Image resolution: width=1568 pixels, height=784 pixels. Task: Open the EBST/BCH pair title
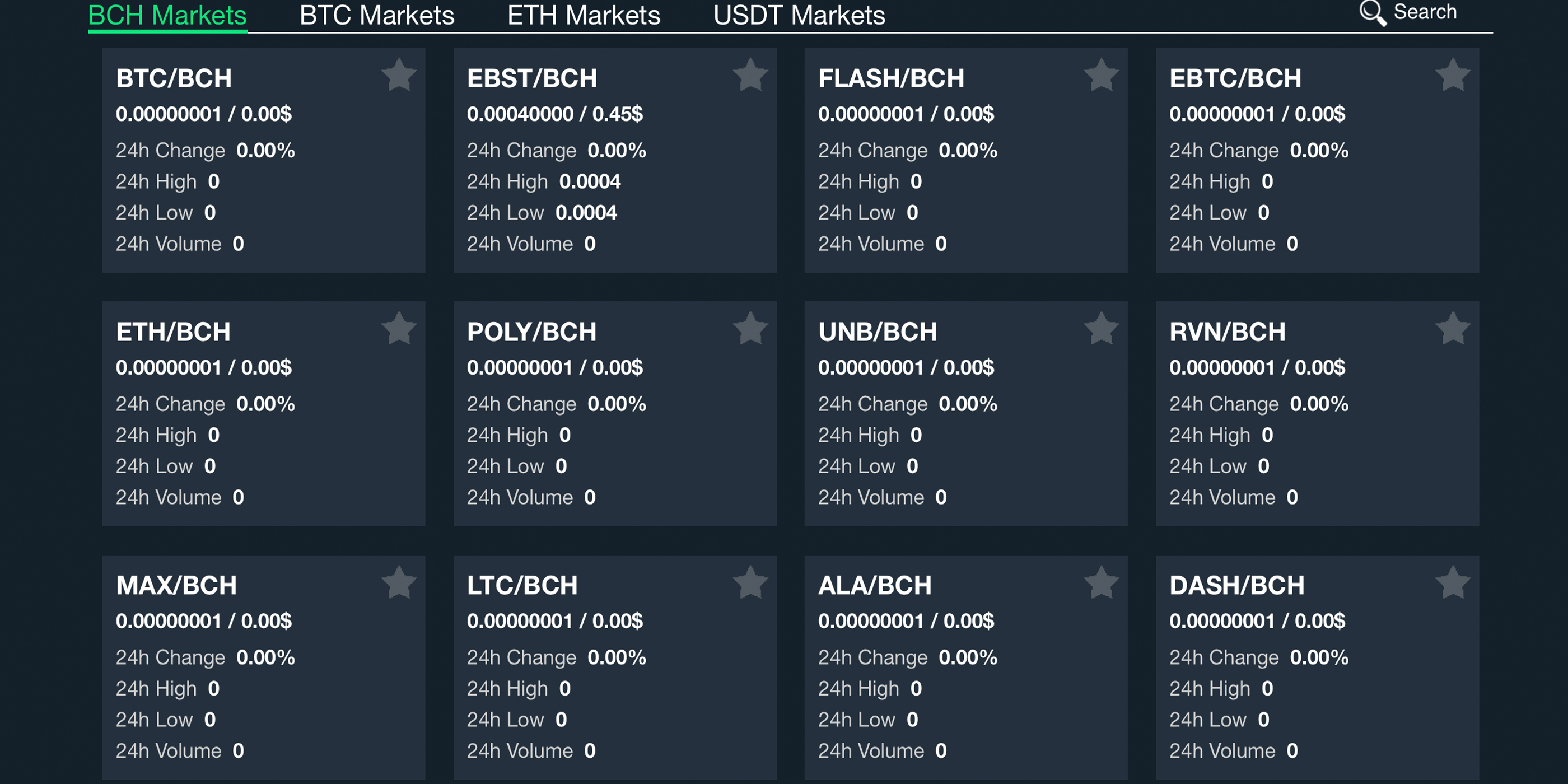pos(531,78)
